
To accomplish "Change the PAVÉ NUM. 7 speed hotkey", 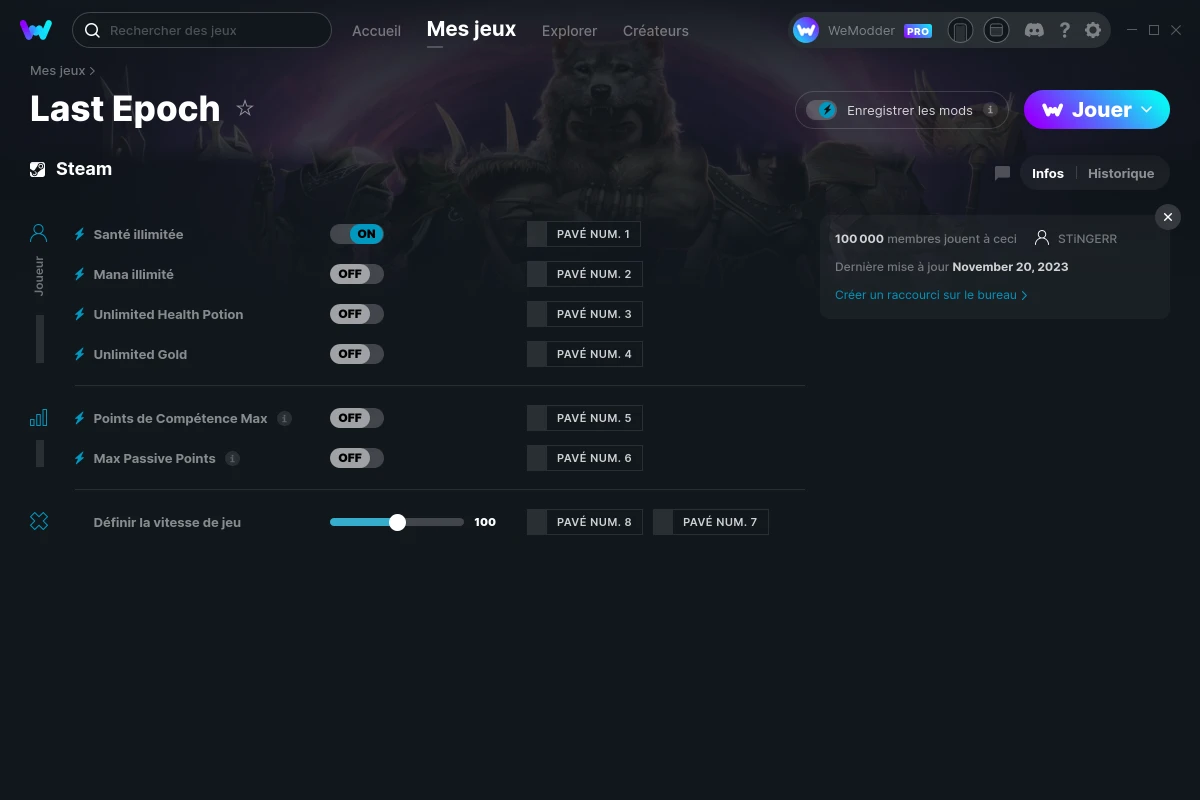I will [711, 522].
